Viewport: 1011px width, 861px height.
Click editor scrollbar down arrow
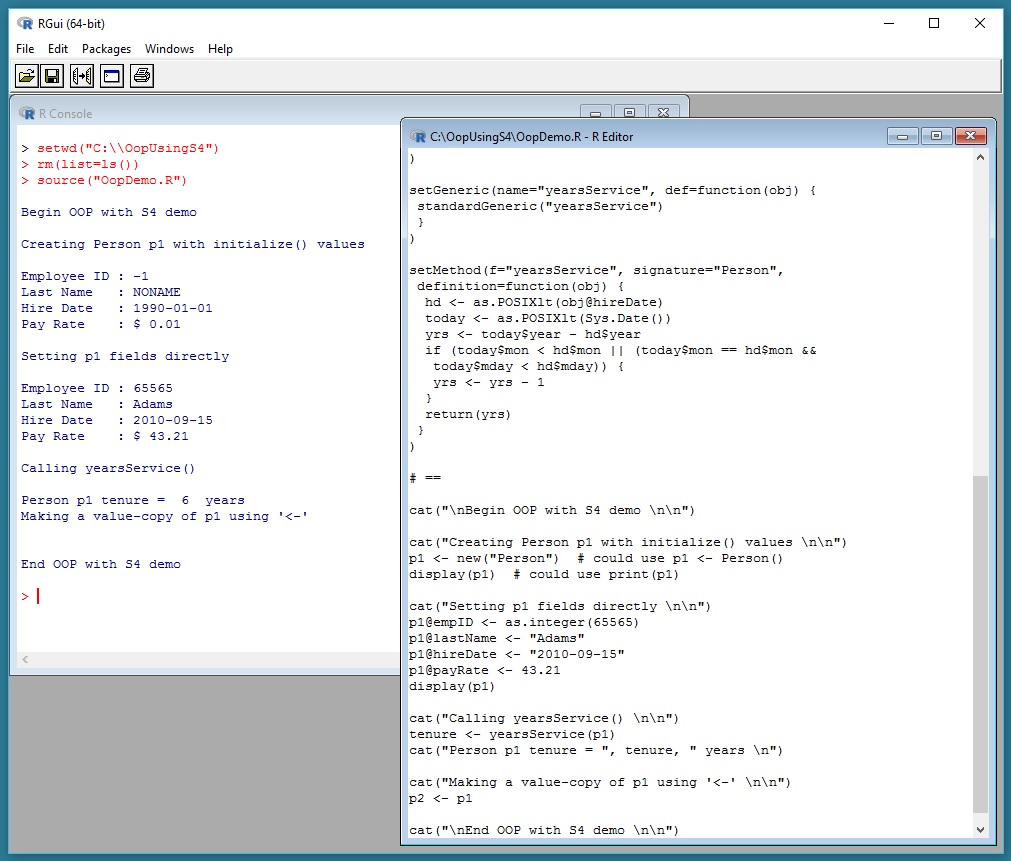[980, 829]
